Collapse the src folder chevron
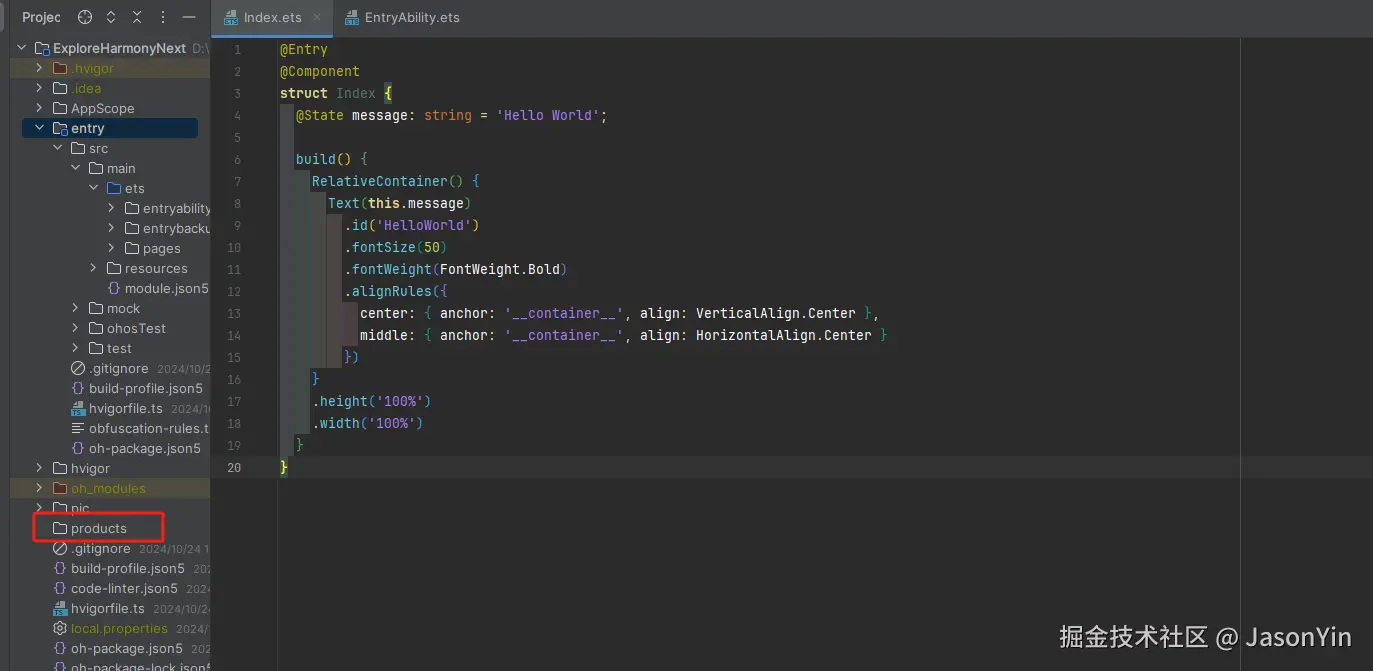 (x=57, y=148)
